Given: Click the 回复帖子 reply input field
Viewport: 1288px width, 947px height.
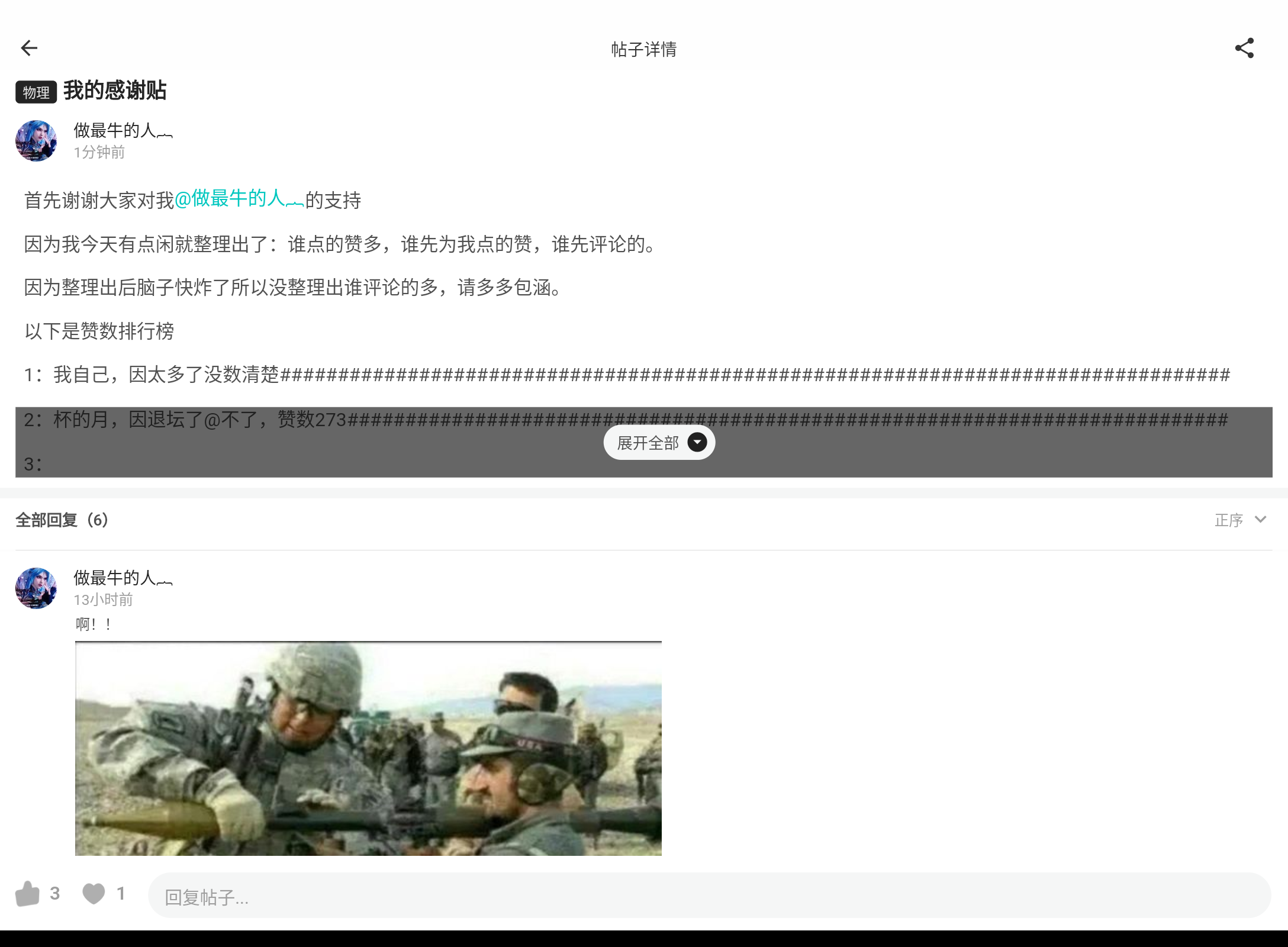Looking at the screenshot, I should pyautogui.click(x=414, y=898).
